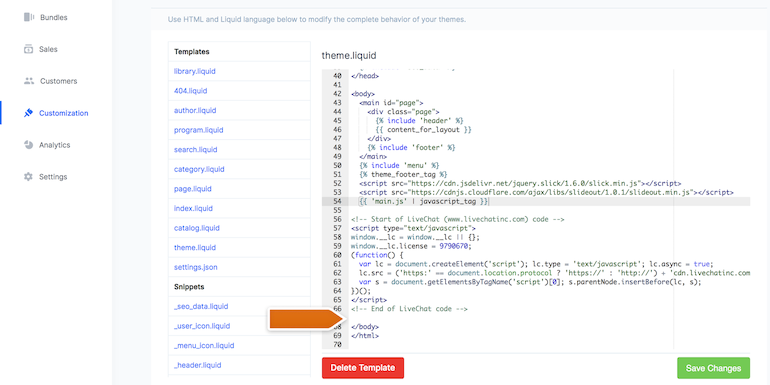Click the include 'menu' code line
The width and height of the screenshot is (770, 385).
[x=399, y=165]
